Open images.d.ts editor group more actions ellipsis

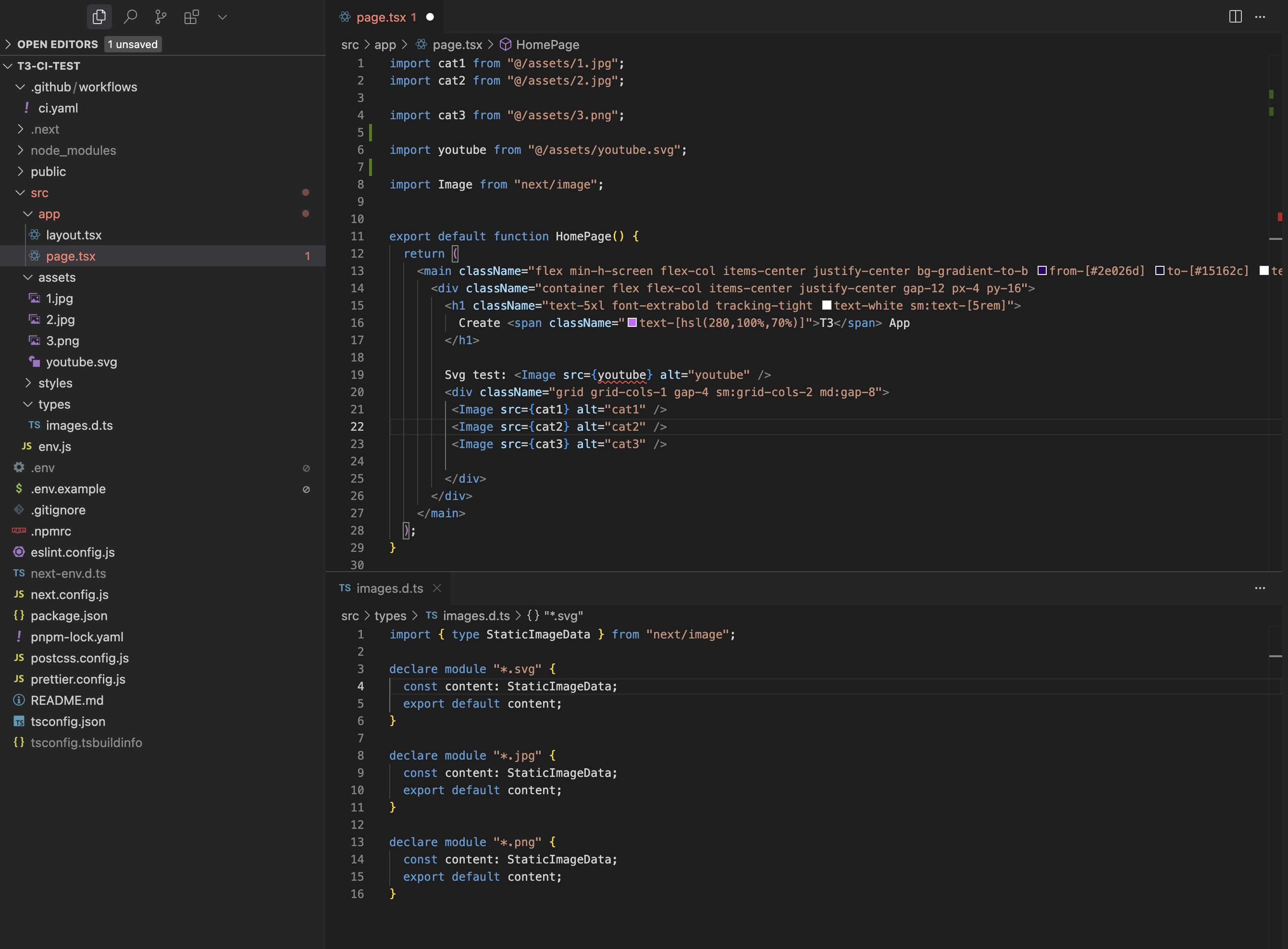[1260, 587]
